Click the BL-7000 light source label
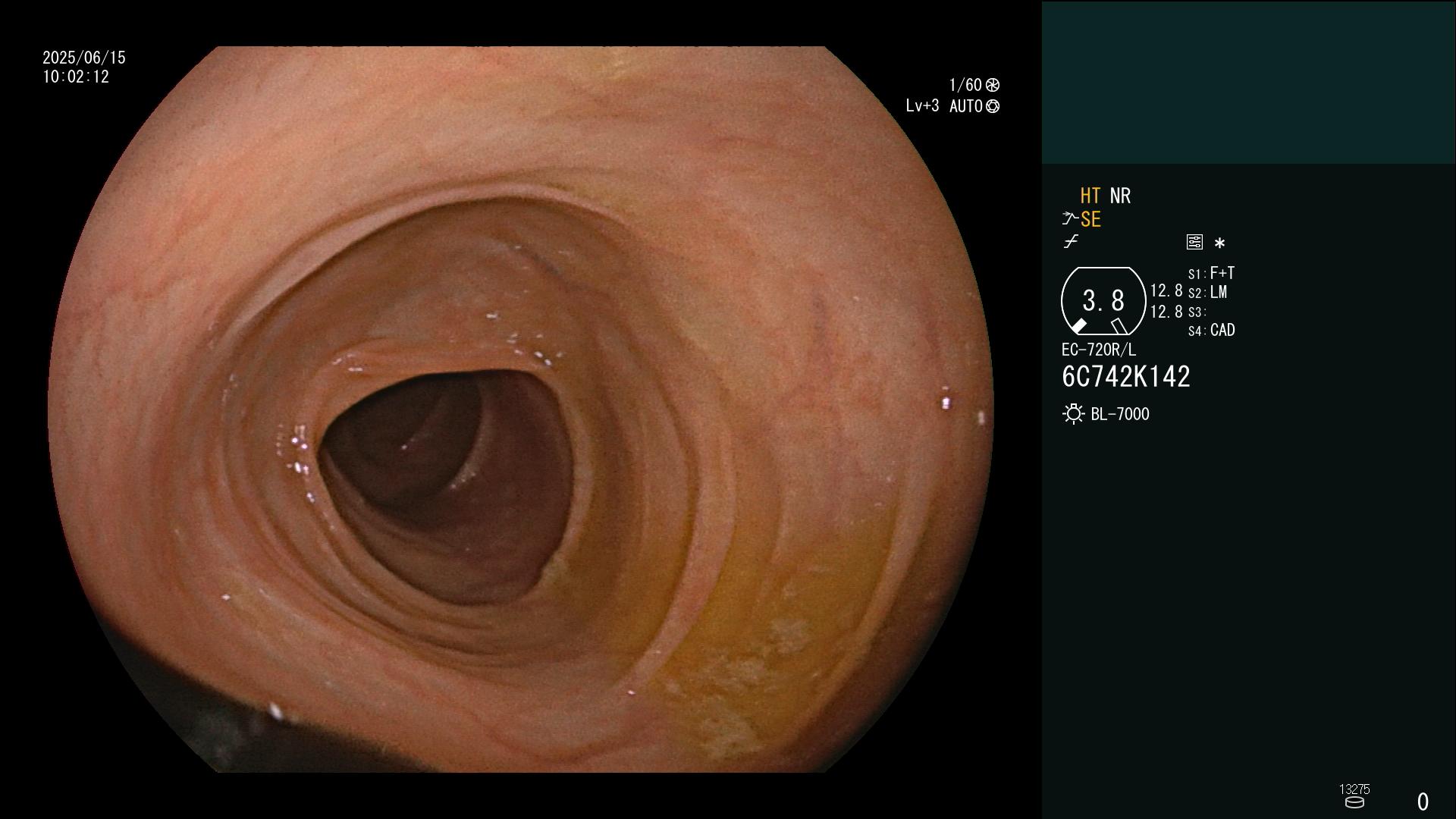1456x819 pixels. (1120, 414)
